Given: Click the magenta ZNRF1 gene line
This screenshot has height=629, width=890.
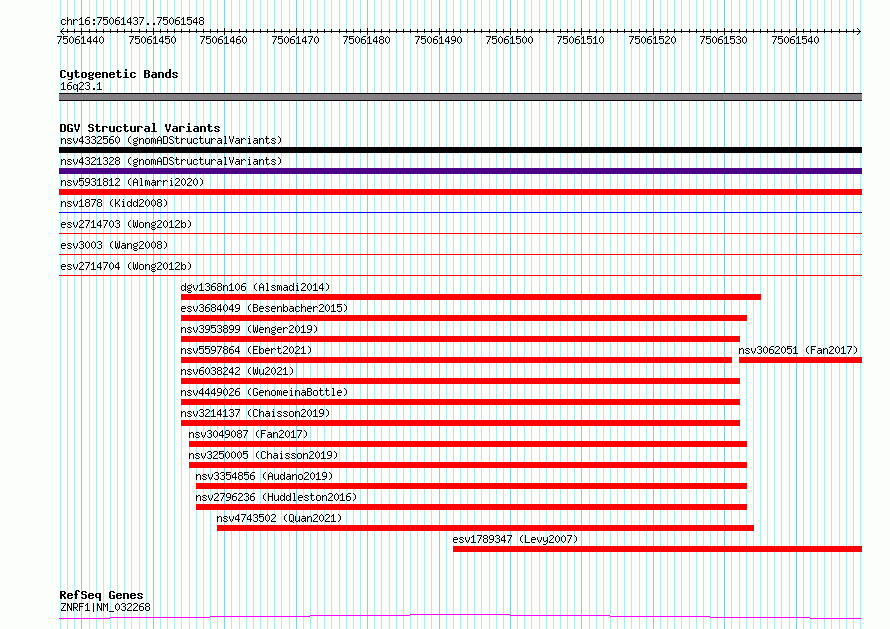Looking at the screenshot, I should click(x=460, y=617).
